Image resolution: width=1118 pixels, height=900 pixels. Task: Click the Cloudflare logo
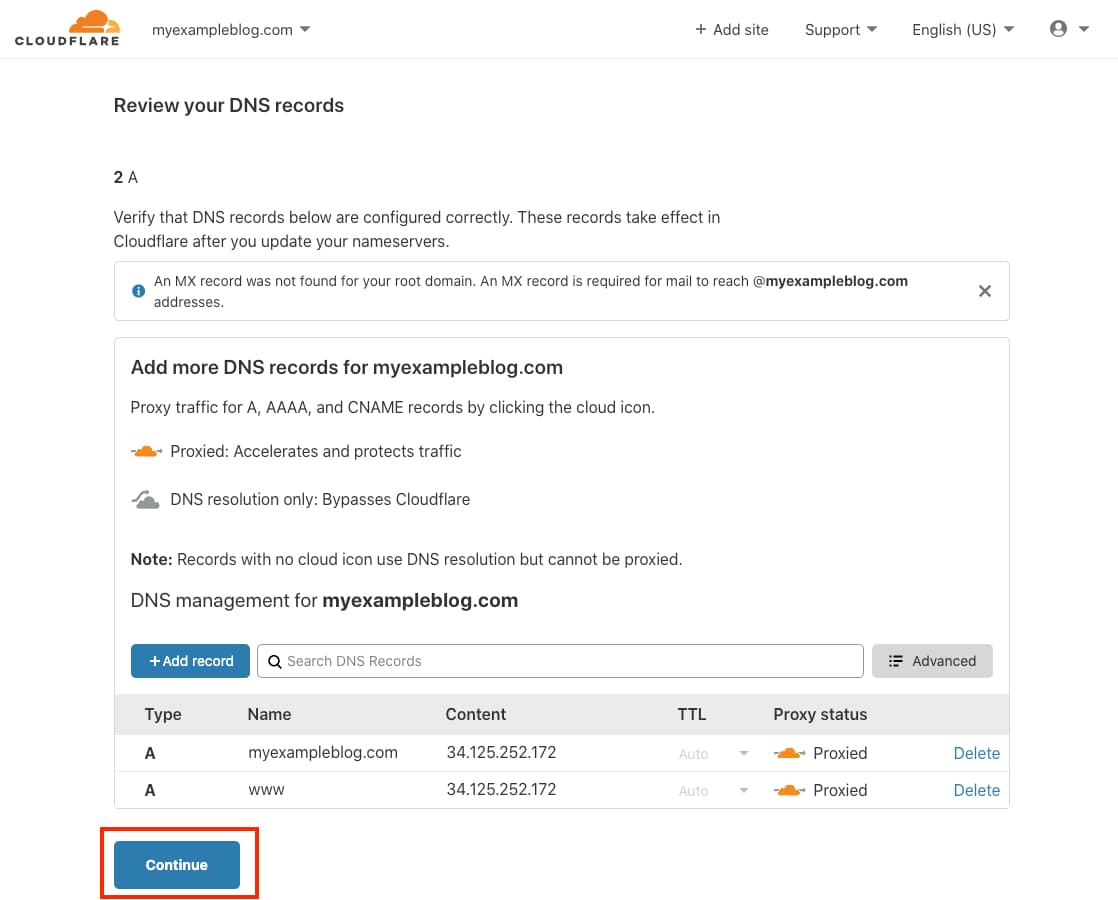tap(67, 29)
